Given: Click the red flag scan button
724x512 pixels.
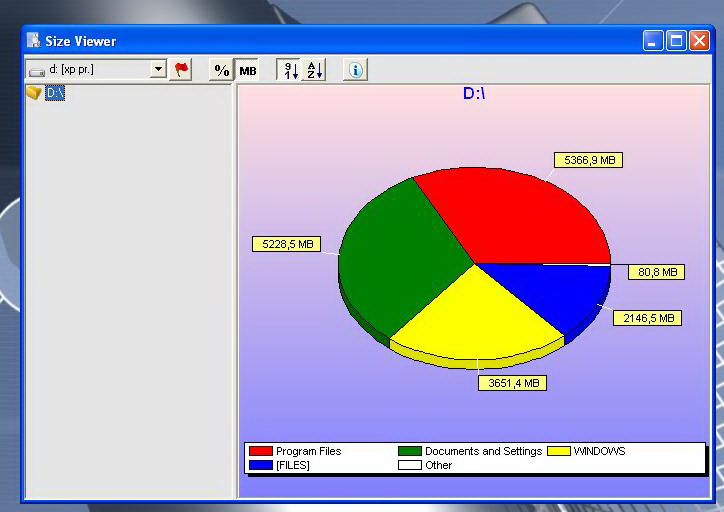Looking at the screenshot, I should (x=181, y=70).
